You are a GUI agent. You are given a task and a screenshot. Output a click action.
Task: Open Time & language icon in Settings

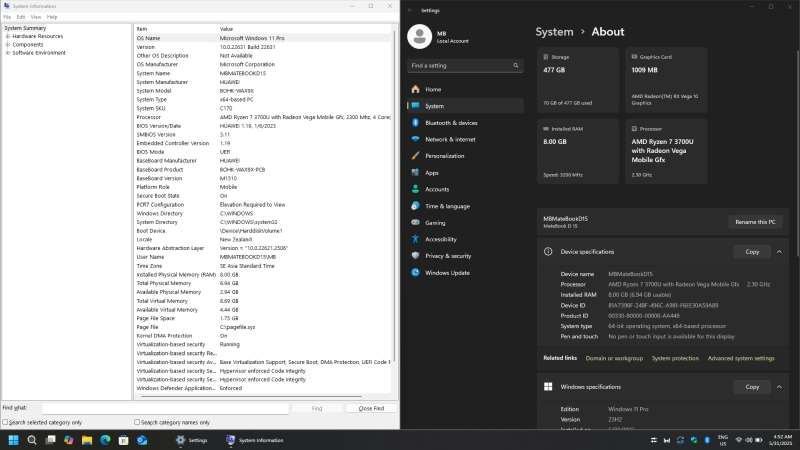pos(415,206)
